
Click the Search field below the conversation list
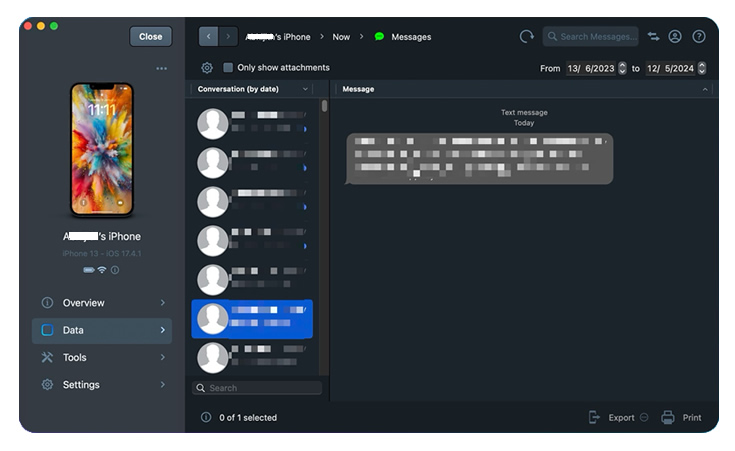click(257, 388)
